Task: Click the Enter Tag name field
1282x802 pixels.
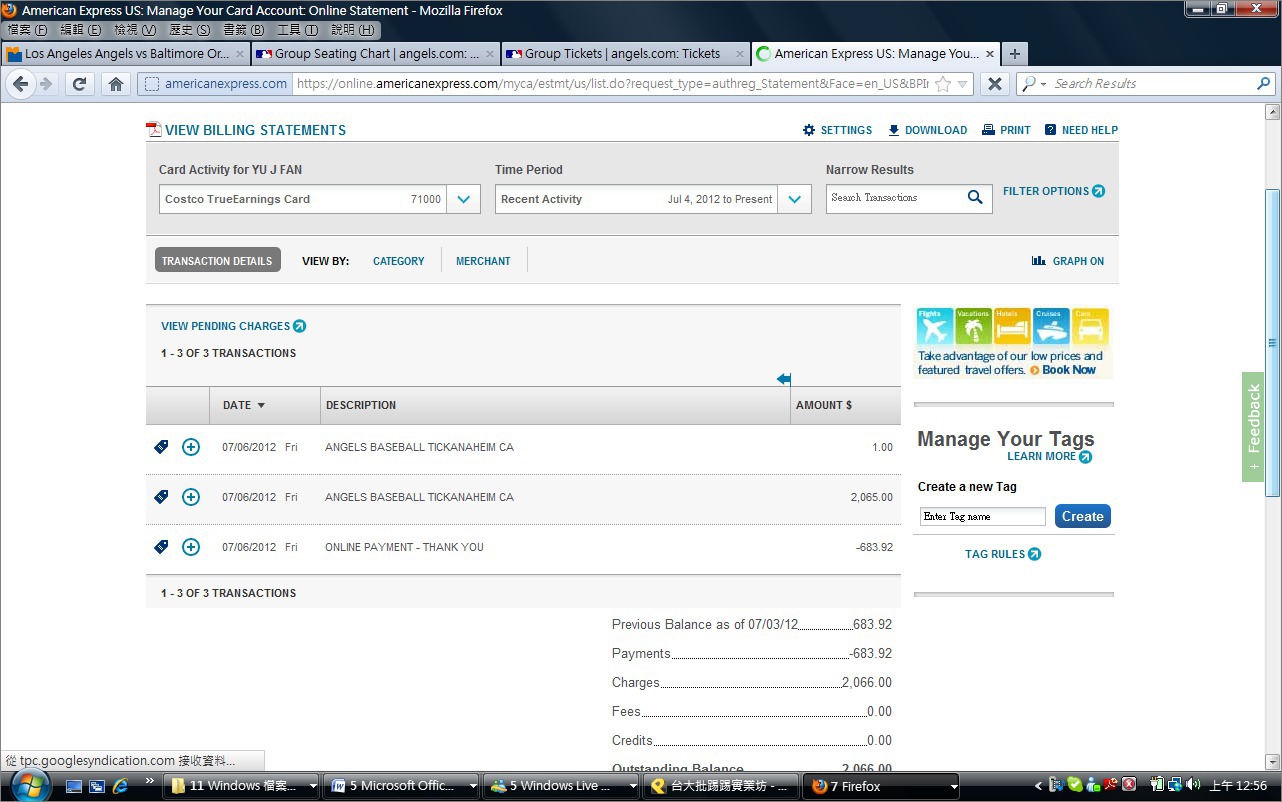Action: click(982, 516)
